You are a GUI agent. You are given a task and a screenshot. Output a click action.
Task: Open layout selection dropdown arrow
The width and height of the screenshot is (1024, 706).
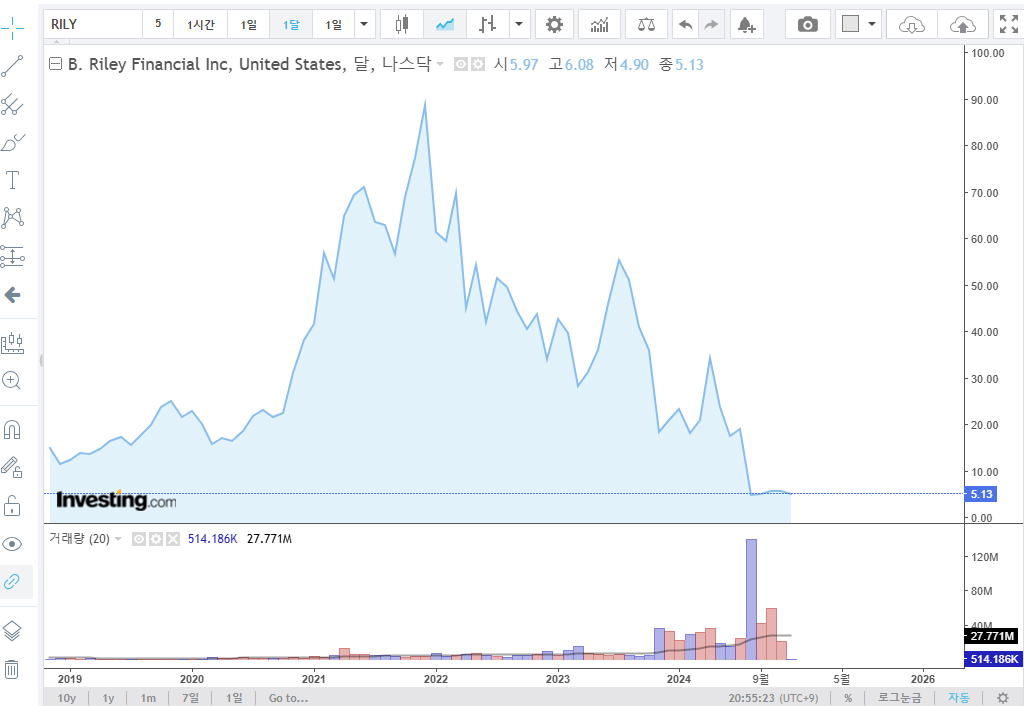point(872,25)
